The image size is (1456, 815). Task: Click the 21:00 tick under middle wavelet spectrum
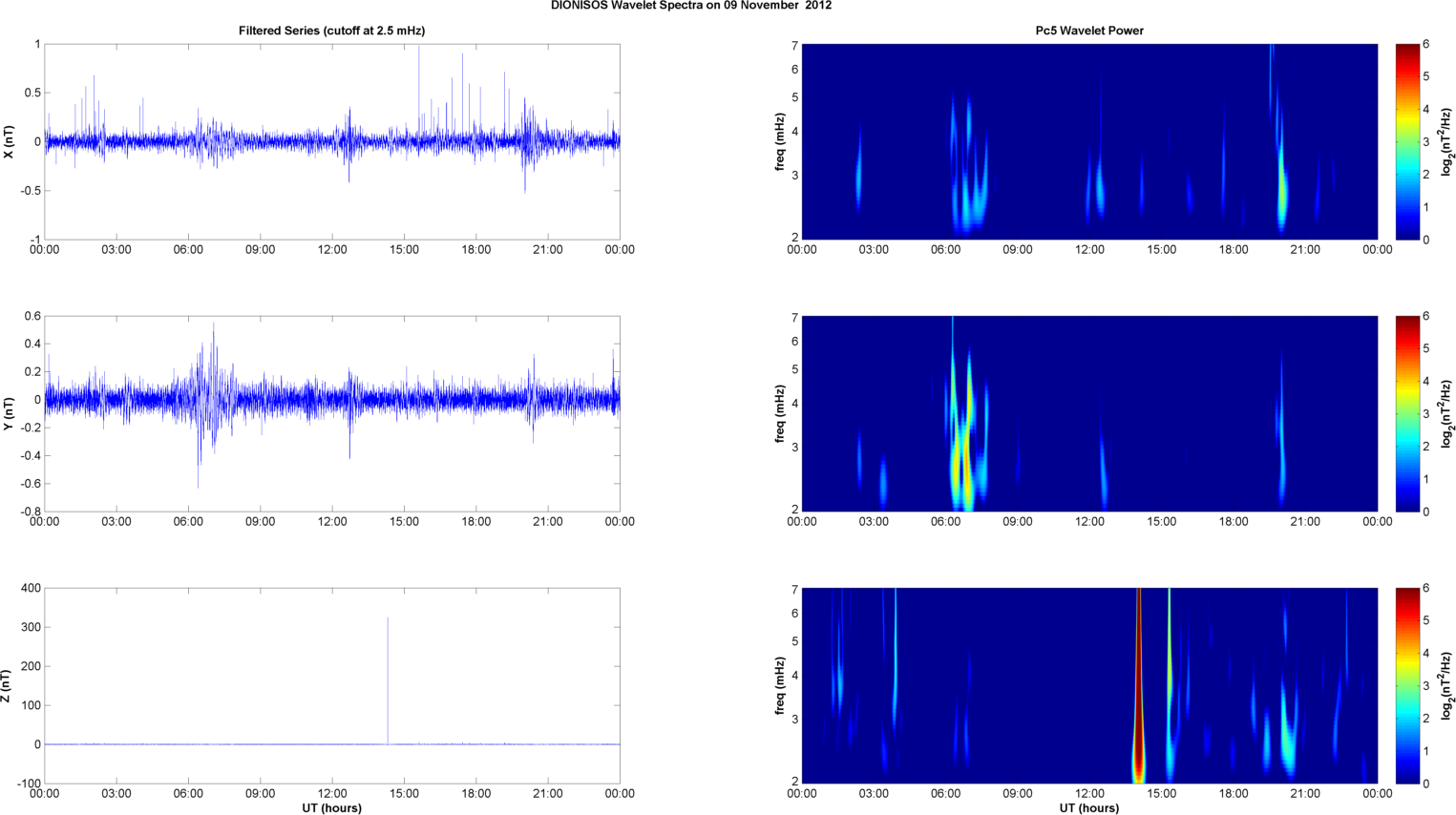(x=1305, y=522)
